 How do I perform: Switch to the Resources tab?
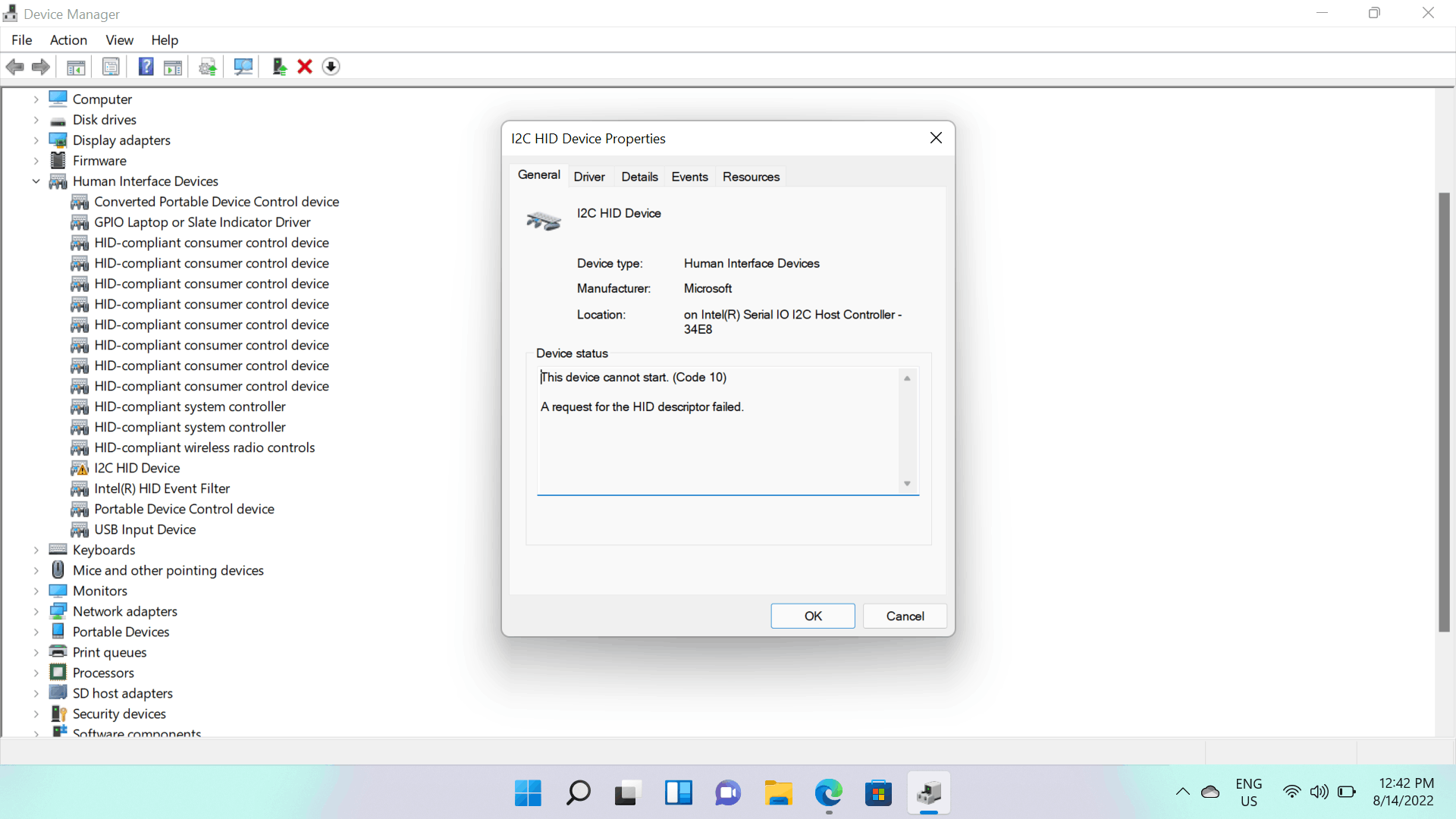point(751,177)
